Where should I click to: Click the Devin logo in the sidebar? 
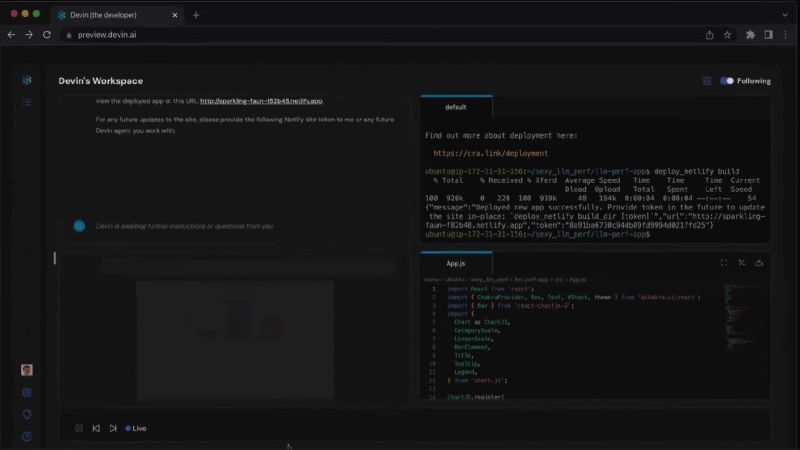(27, 80)
